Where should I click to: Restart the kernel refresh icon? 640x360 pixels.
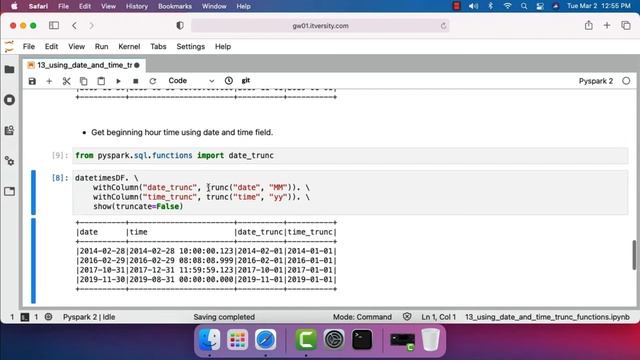pos(153,81)
